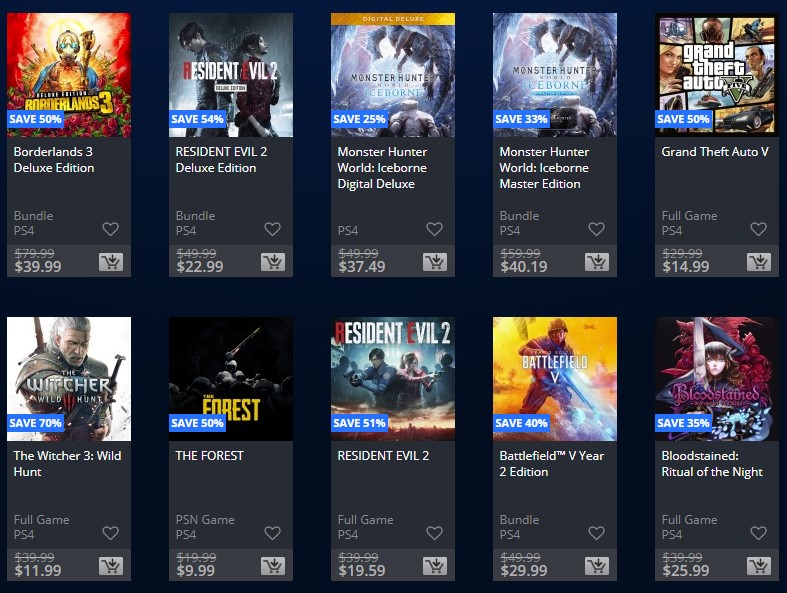The width and height of the screenshot is (787, 593).
Task: Add Grand Theft Auto V to cart
Action: coord(759,262)
